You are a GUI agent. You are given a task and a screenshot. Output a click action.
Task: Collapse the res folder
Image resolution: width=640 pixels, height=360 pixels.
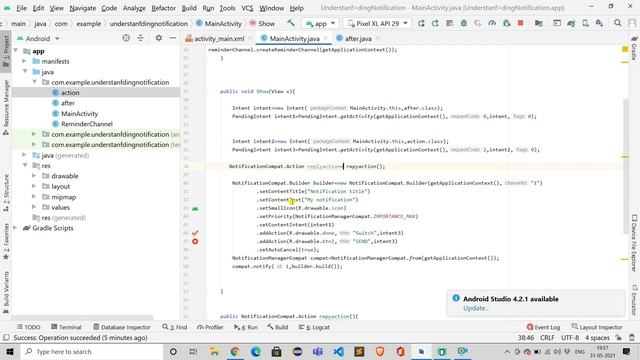point(24,165)
